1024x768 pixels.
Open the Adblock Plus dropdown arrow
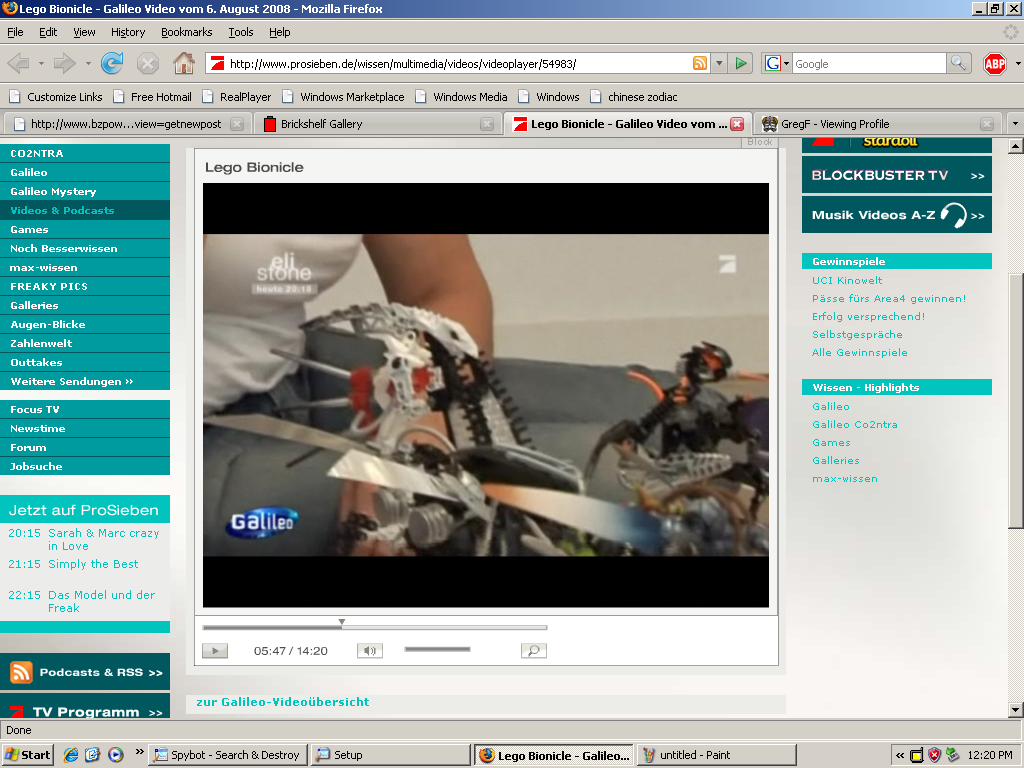1017,63
